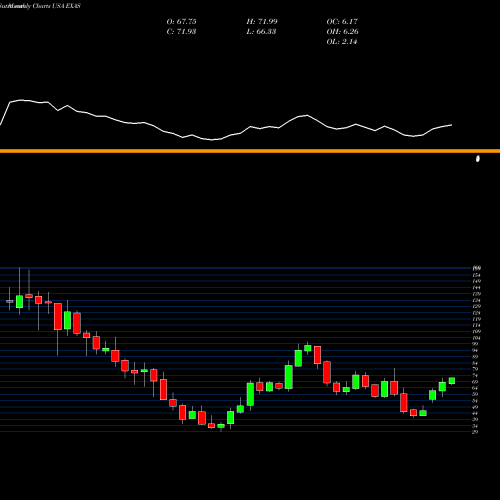Click the 104 price axis label
The width and height of the screenshot is (500, 500).
point(476,338)
